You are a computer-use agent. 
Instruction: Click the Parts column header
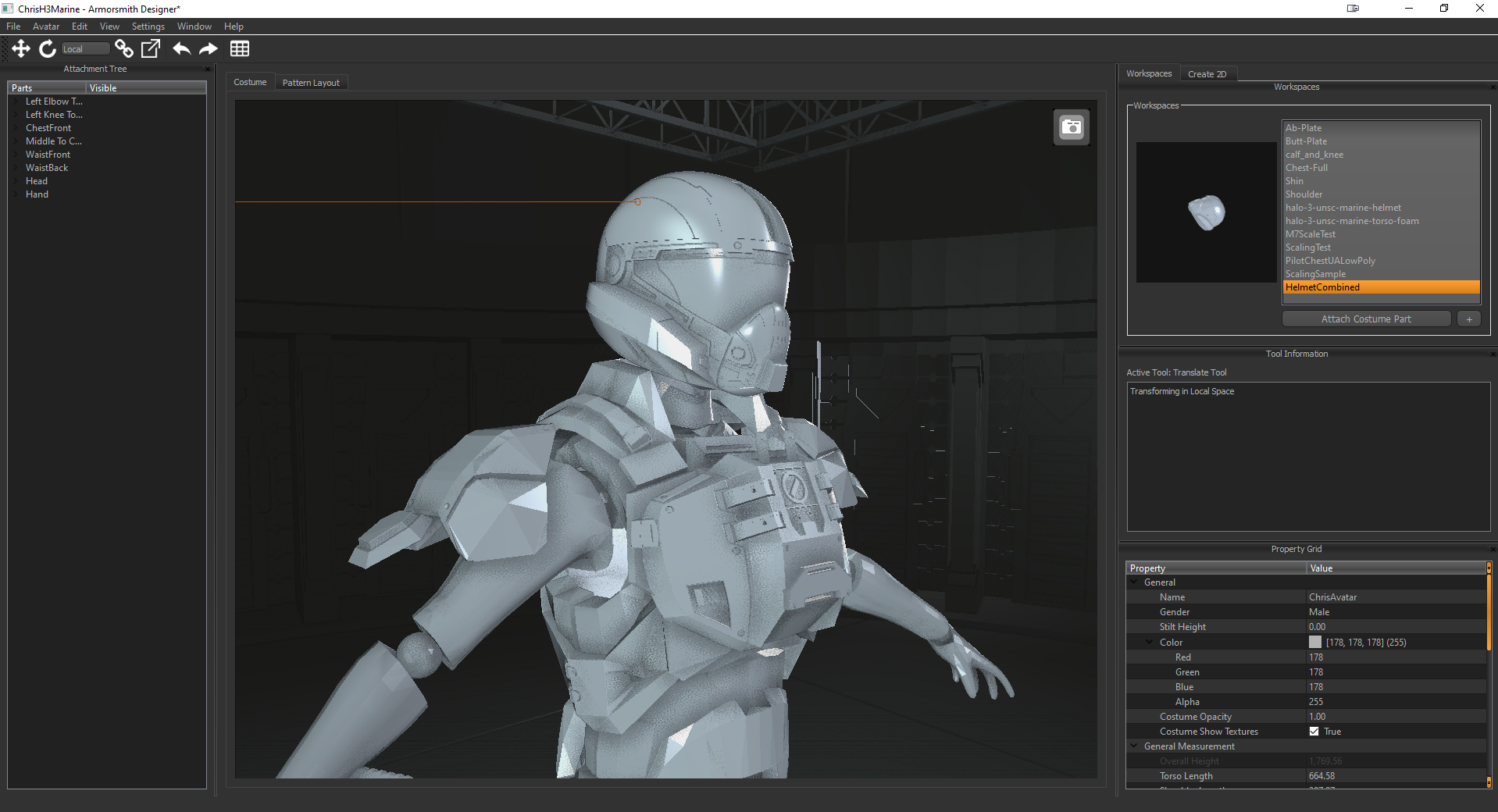pyautogui.click(x=47, y=88)
